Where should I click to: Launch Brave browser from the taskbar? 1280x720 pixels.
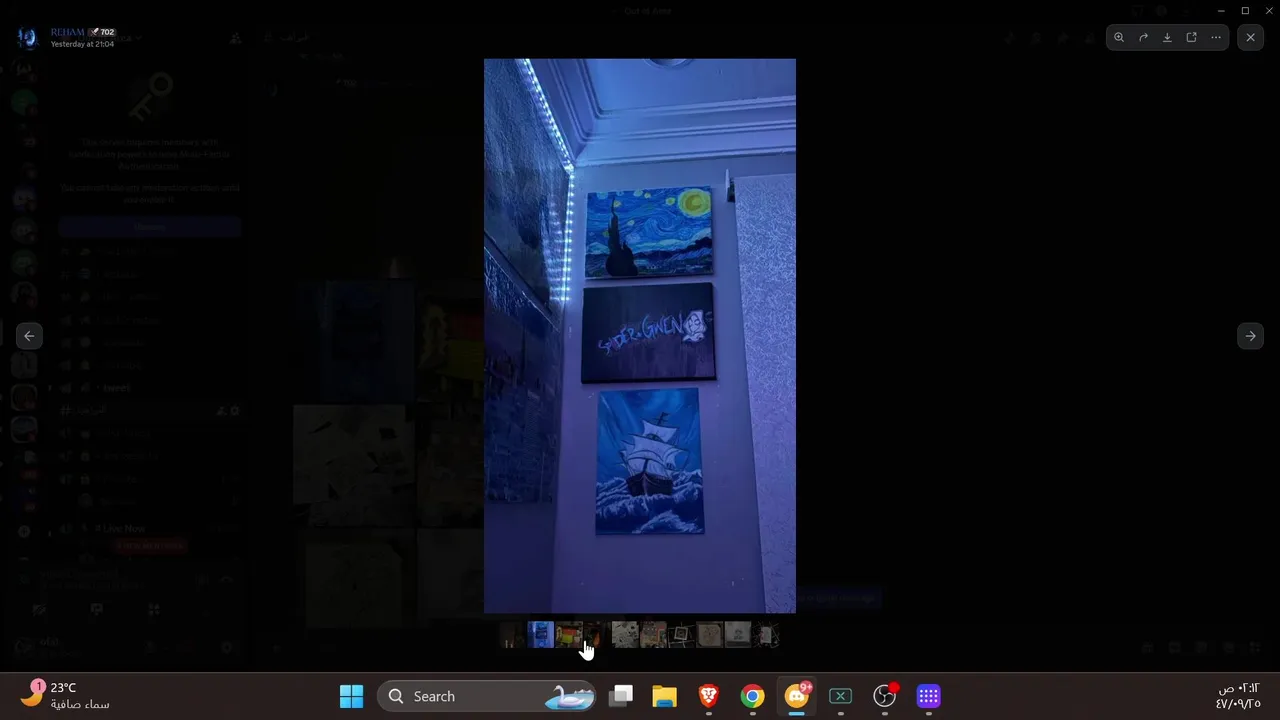click(x=708, y=696)
